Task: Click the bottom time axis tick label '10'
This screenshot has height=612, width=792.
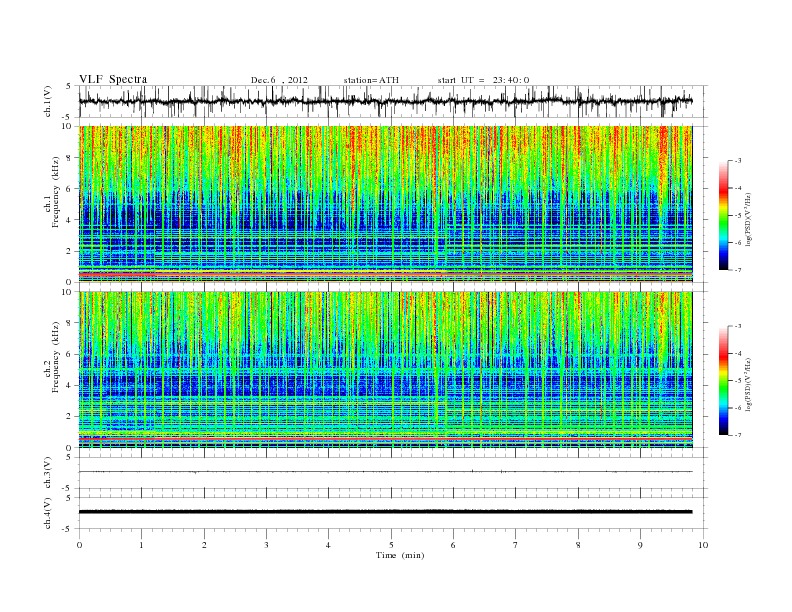Action: (703, 545)
